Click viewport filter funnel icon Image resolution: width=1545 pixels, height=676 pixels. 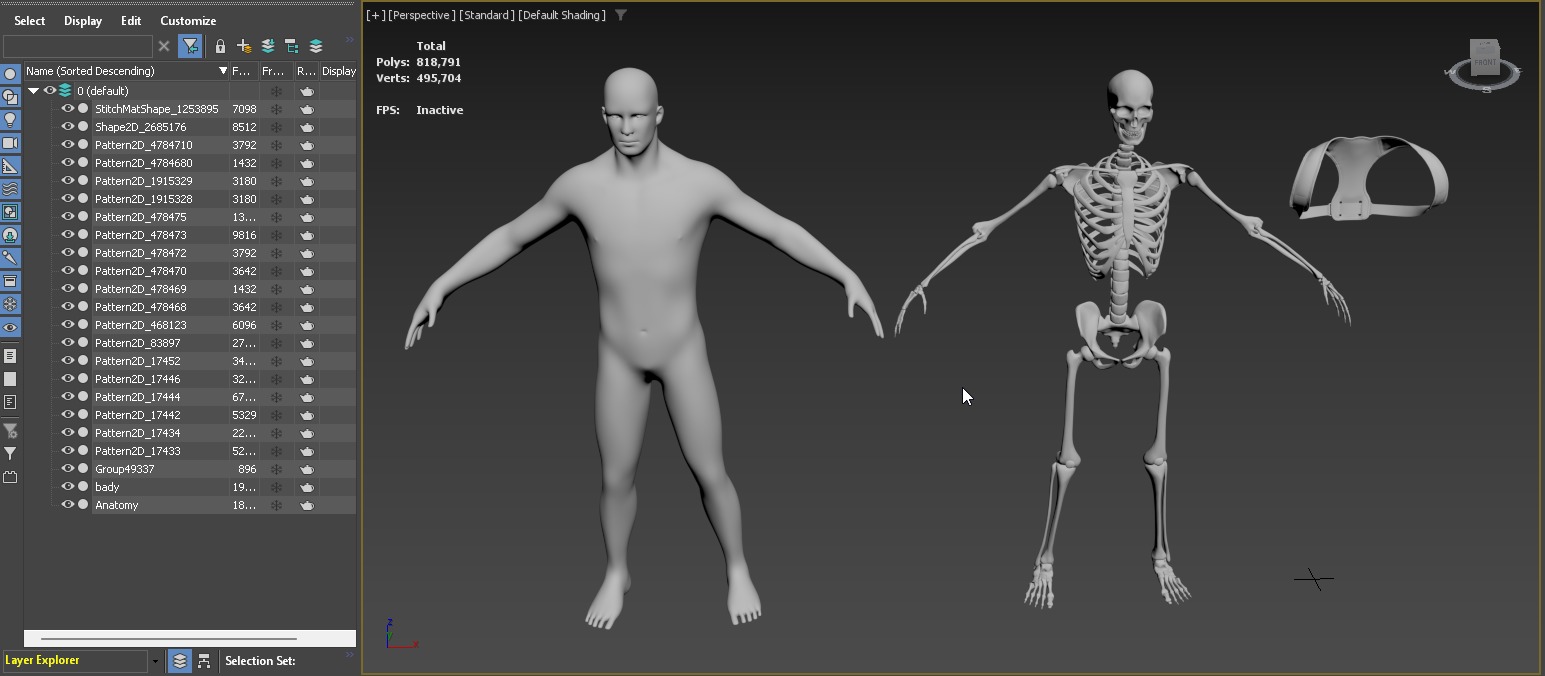coord(621,15)
